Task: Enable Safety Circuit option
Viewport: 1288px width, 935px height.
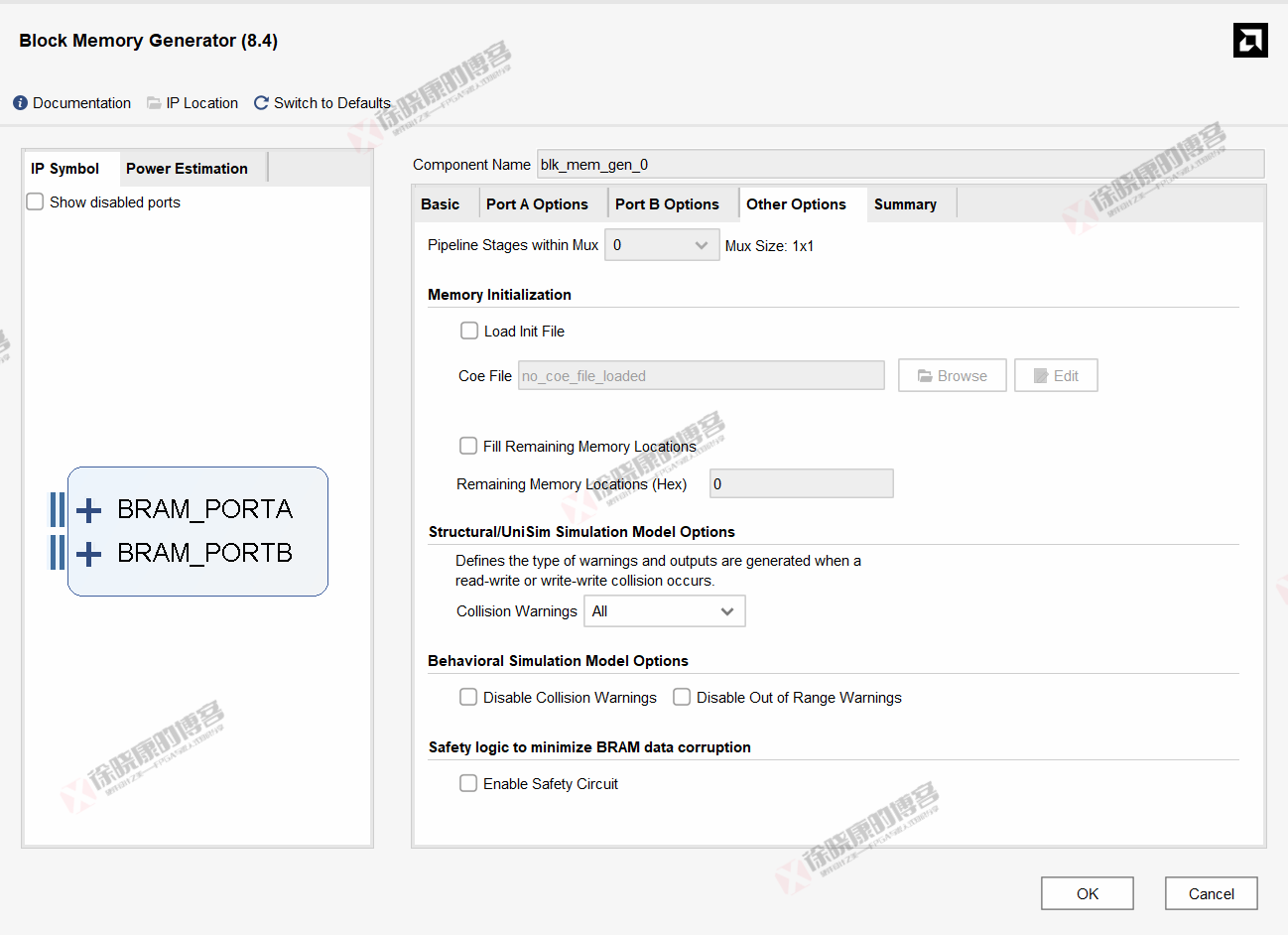Action: point(468,783)
